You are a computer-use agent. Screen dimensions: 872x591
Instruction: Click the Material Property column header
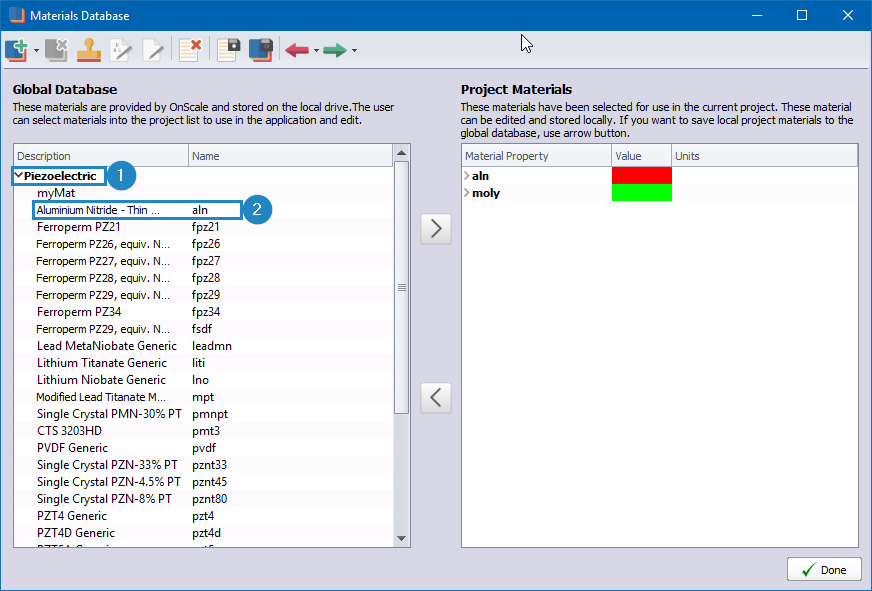pos(537,156)
